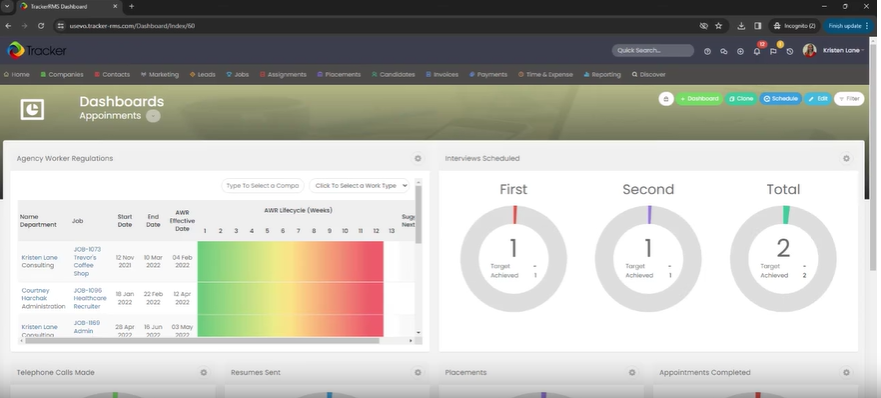Expand the Kristen Lane user menu

[843, 51]
